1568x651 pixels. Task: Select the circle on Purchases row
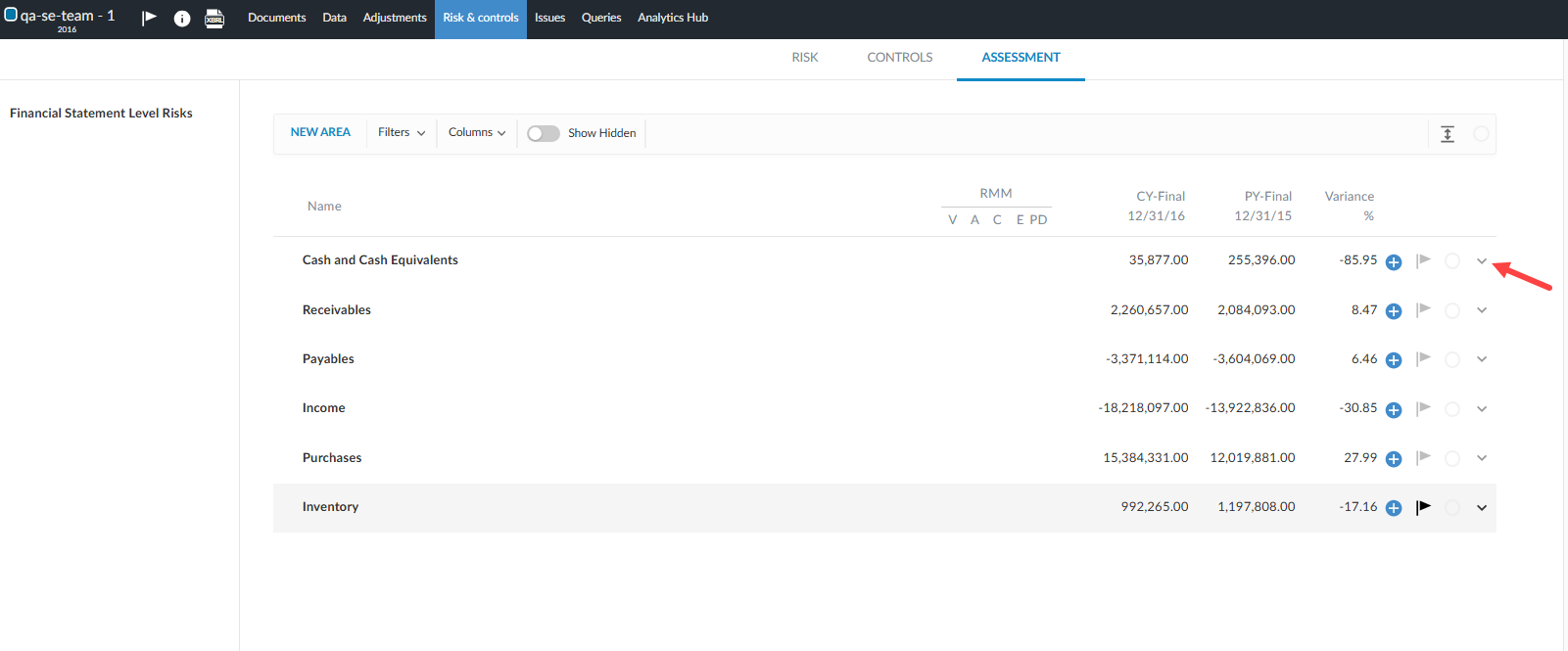[1452, 458]
